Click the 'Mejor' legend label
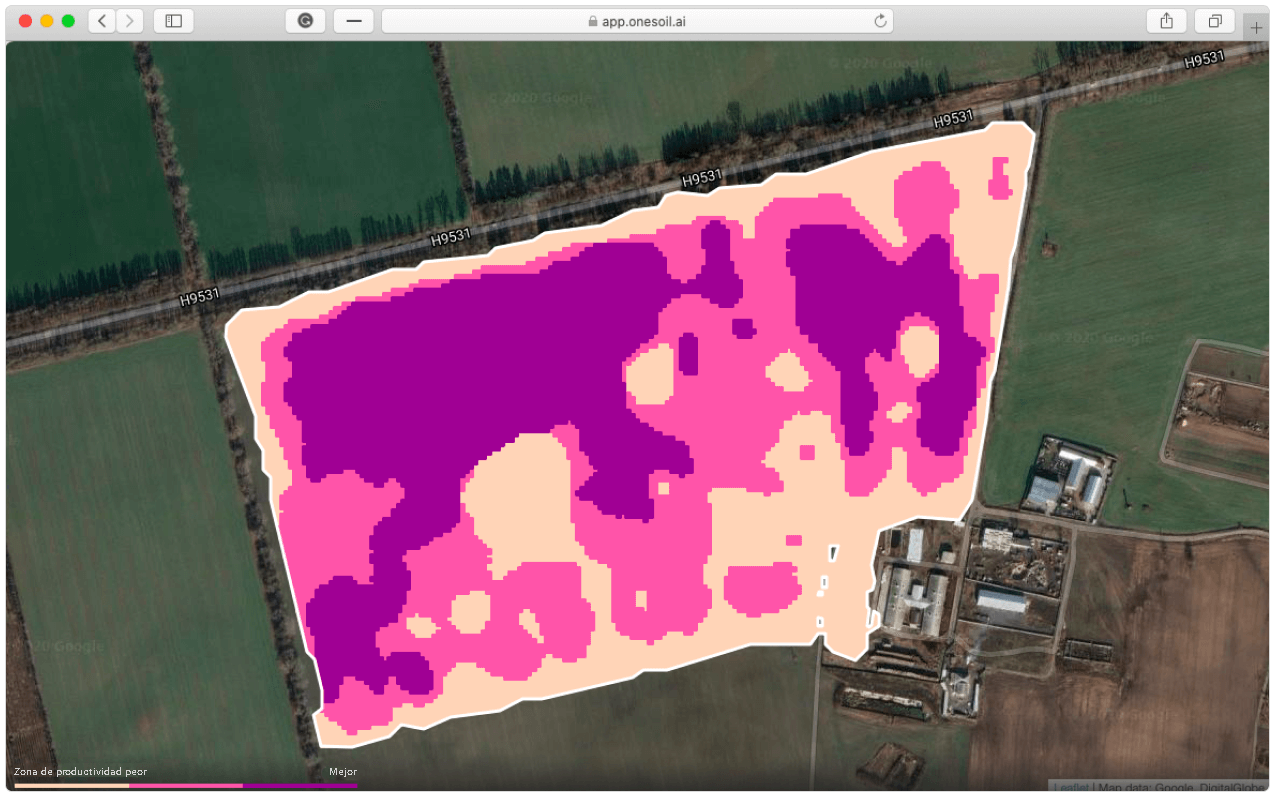Image resolution: width=1275 pixels, height=796 pixels. pyautogui.click(x=343, y=771)
